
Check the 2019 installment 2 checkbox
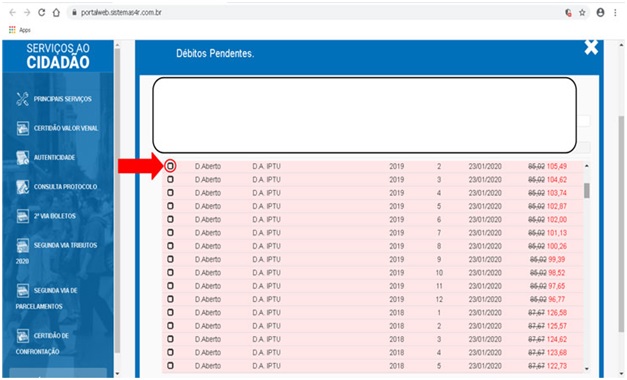coord(170,166)
